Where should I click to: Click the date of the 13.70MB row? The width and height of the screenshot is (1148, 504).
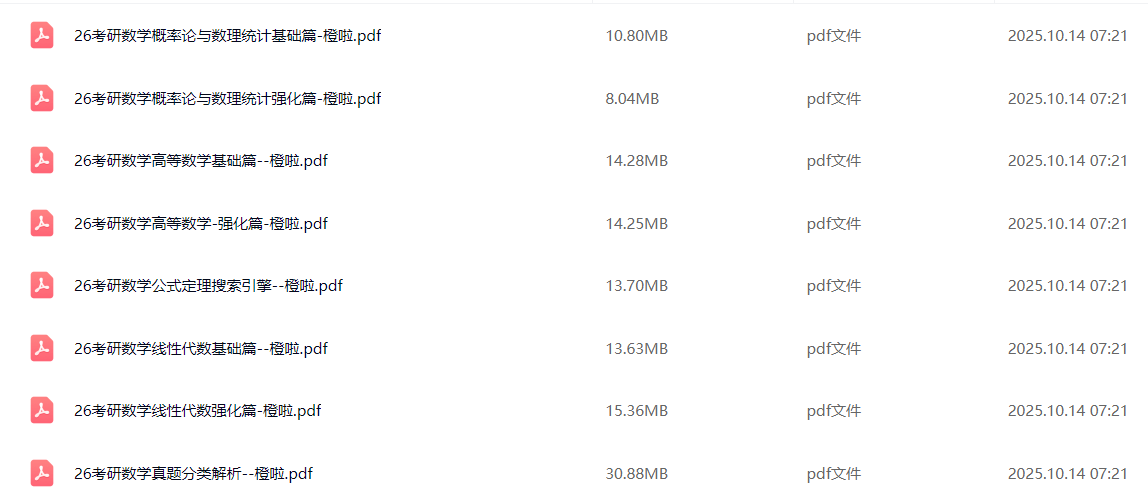pos(1067,286)
